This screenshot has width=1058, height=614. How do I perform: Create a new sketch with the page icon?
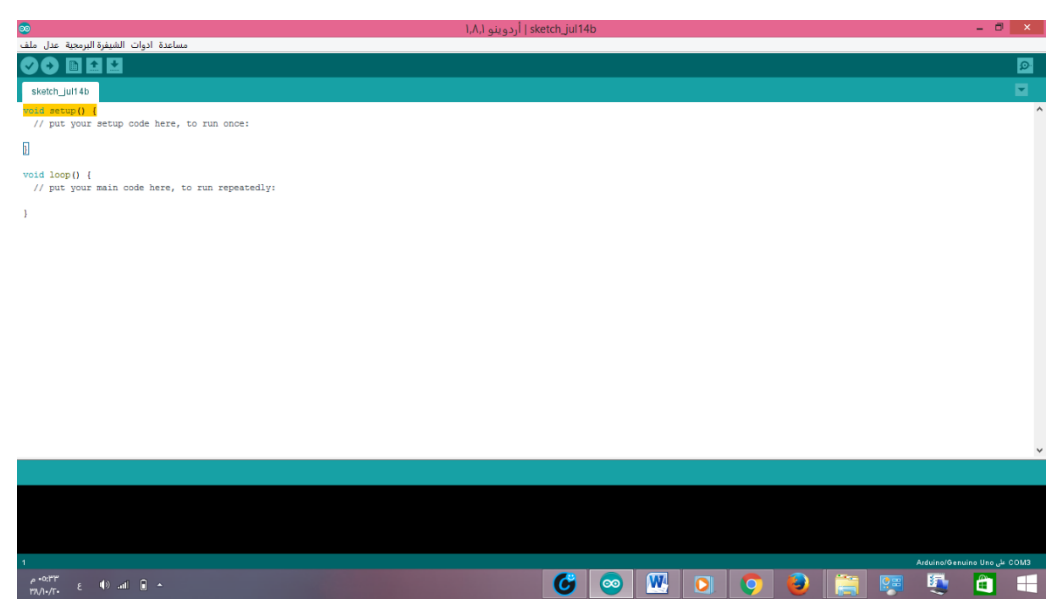pyautogui.click(x=73, y=66)
